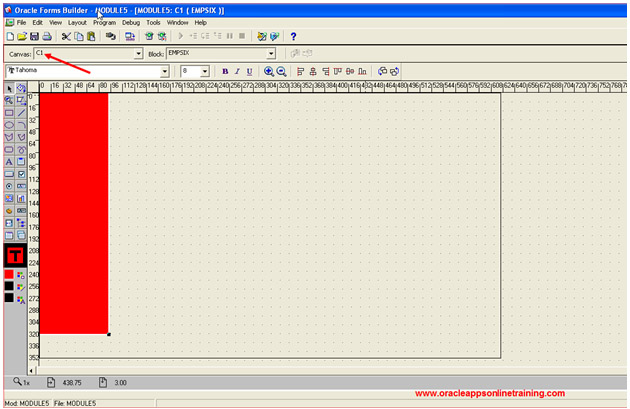
Task: Toggle Italic text formatting
Action: coord(237,72)
